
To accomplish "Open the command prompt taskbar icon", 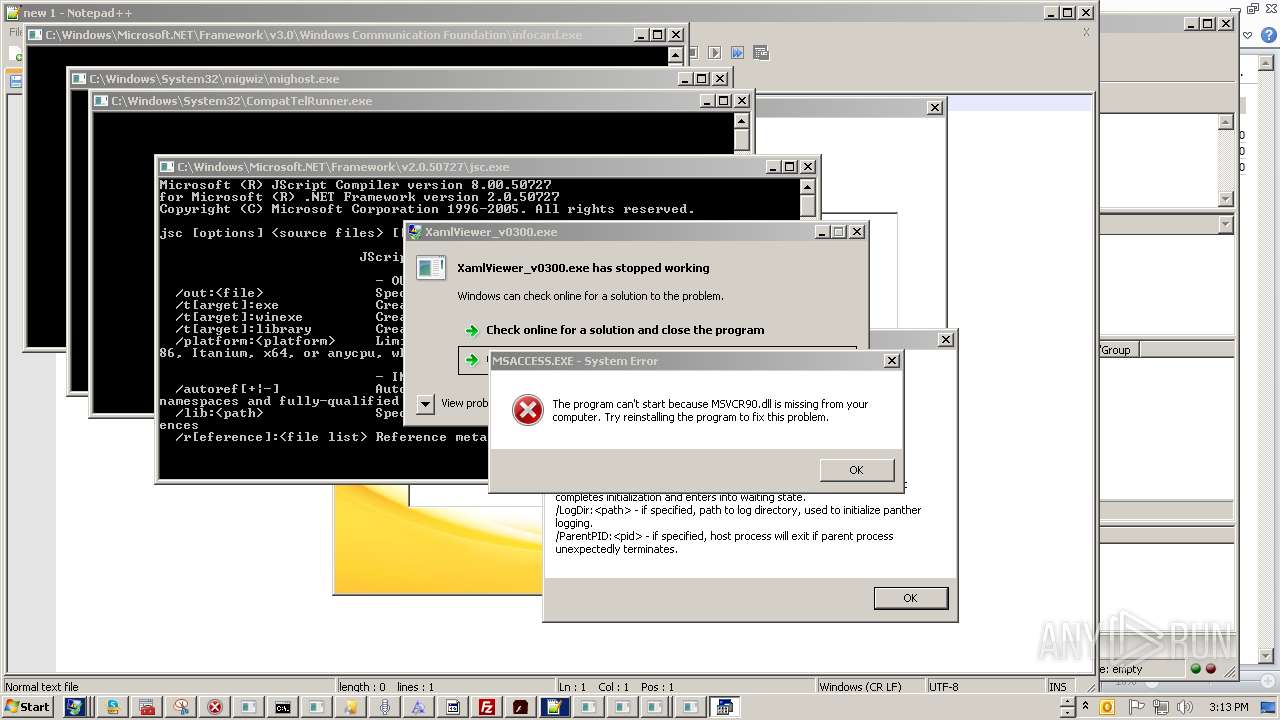I will coord(283,707).
